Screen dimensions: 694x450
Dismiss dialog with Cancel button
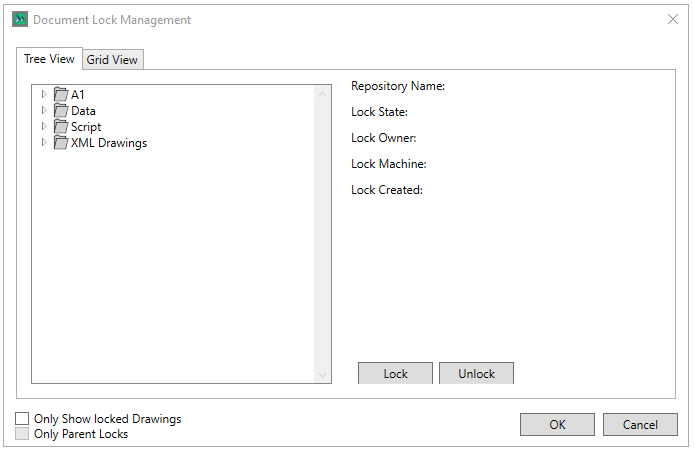click(x=640, y=425)
